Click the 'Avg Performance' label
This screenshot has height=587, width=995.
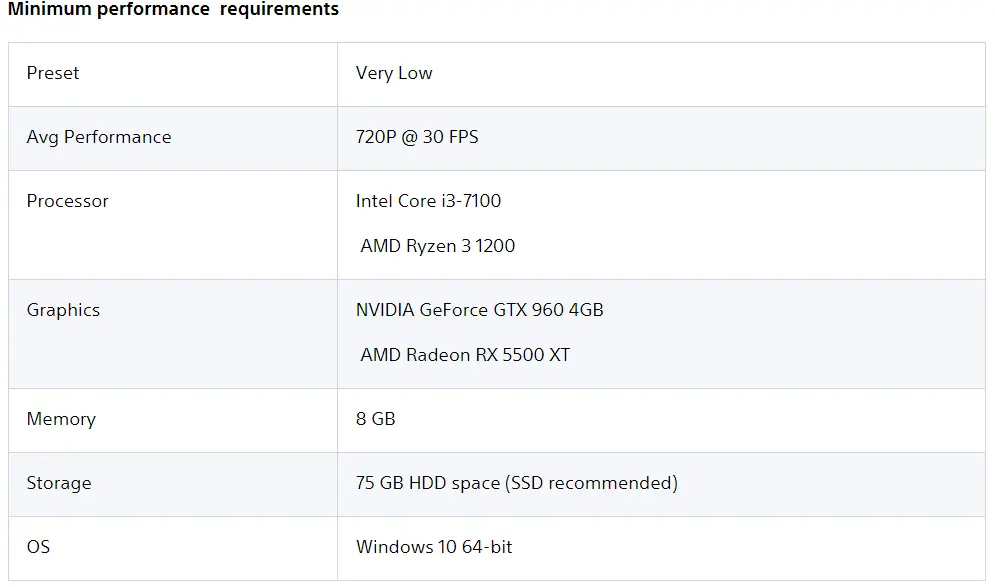99,137
